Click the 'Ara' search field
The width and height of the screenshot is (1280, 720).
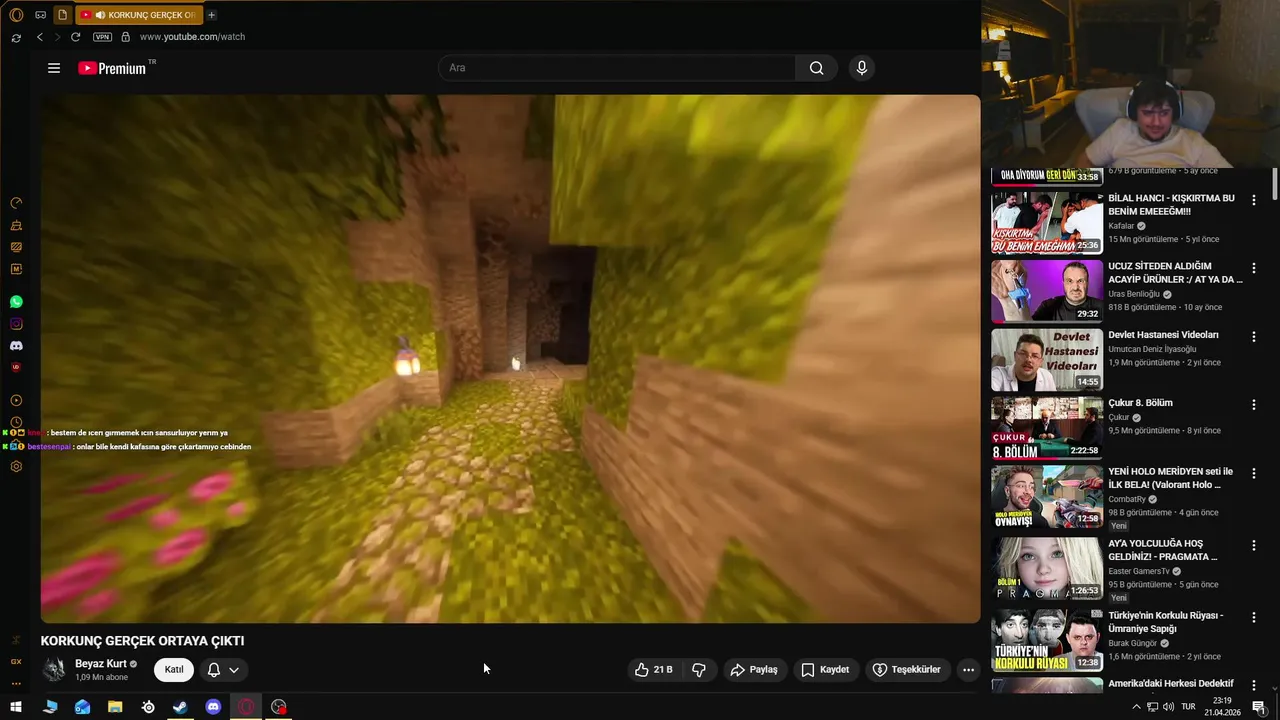coord(617,68)
